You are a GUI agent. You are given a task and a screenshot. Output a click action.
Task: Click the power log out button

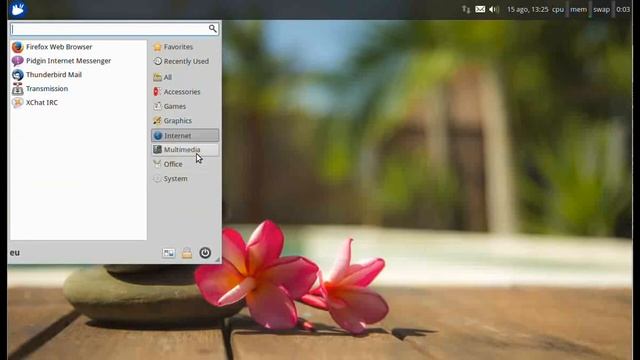pos(205,253)
